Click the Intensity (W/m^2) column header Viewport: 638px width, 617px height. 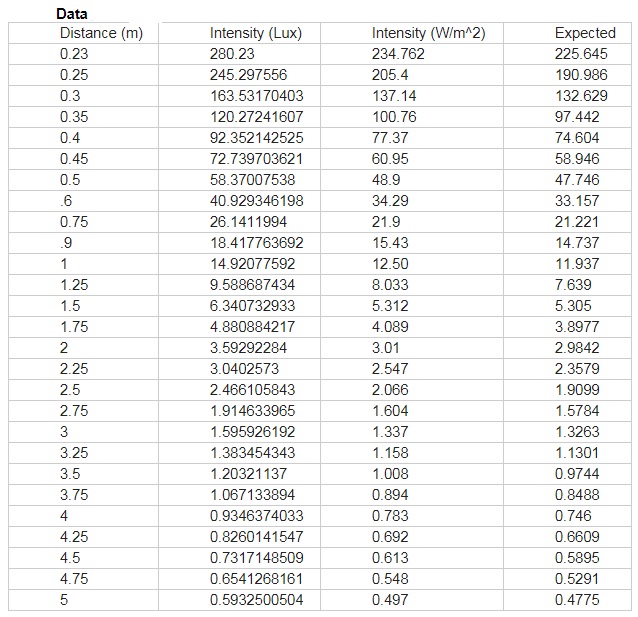tap(428, 33)
